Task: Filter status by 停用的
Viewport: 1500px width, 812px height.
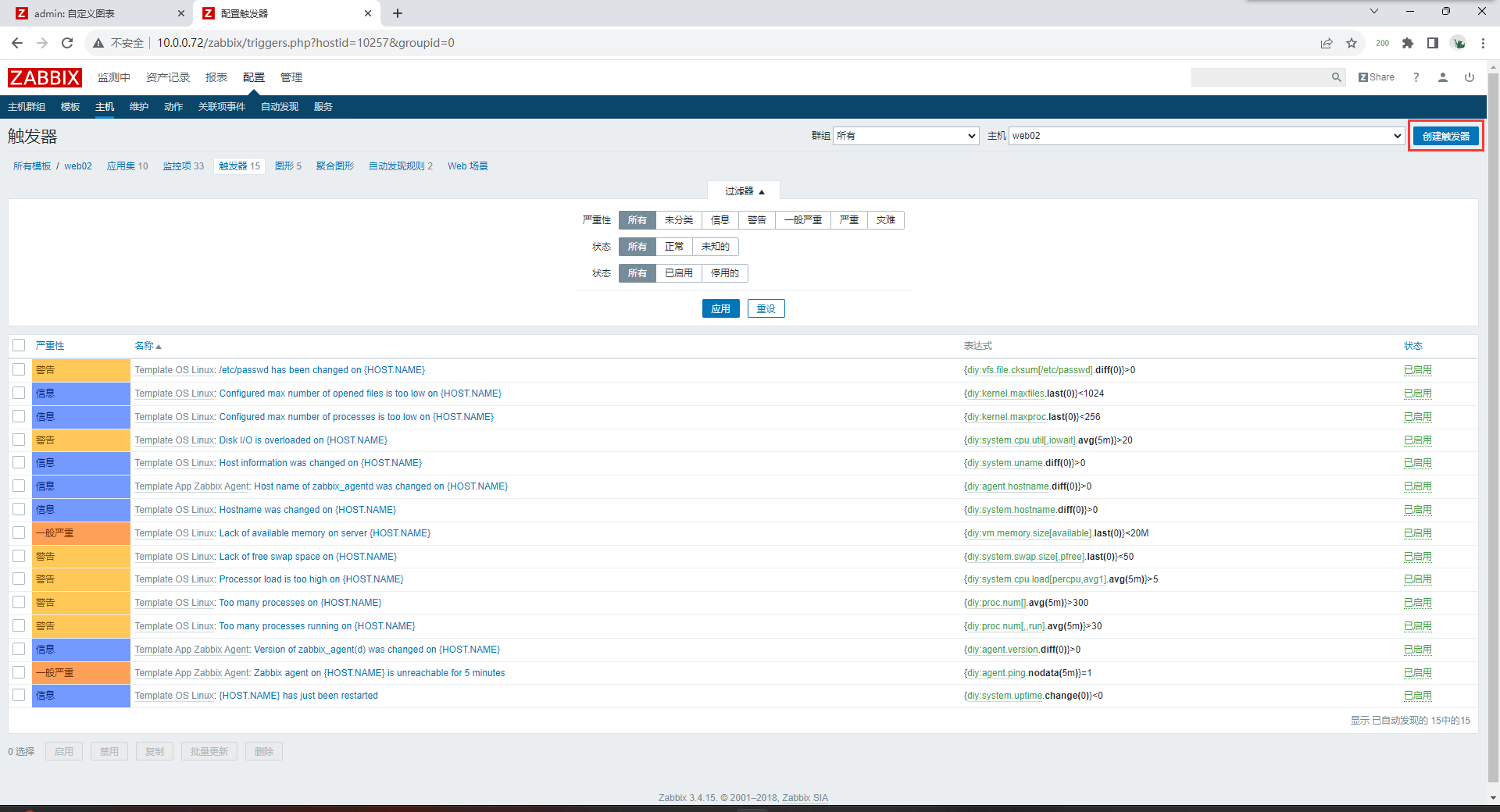Action: [x=725, y=273]
